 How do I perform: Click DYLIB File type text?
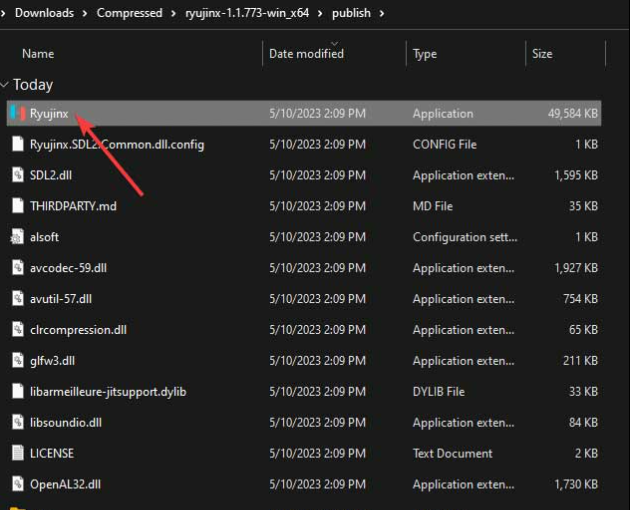438,392
